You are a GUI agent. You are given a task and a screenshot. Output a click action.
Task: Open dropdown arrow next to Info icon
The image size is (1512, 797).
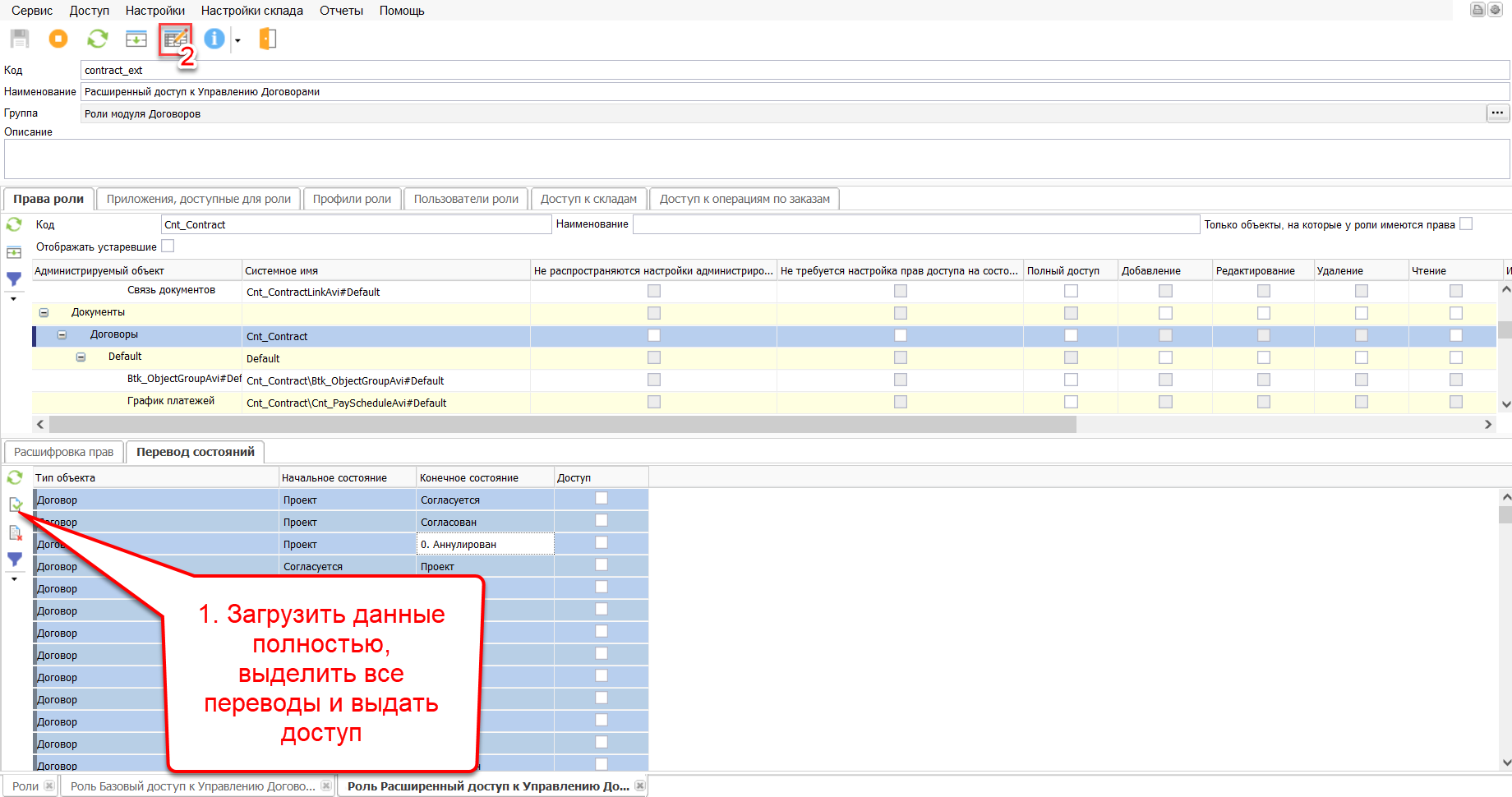[x=237, y=40]
